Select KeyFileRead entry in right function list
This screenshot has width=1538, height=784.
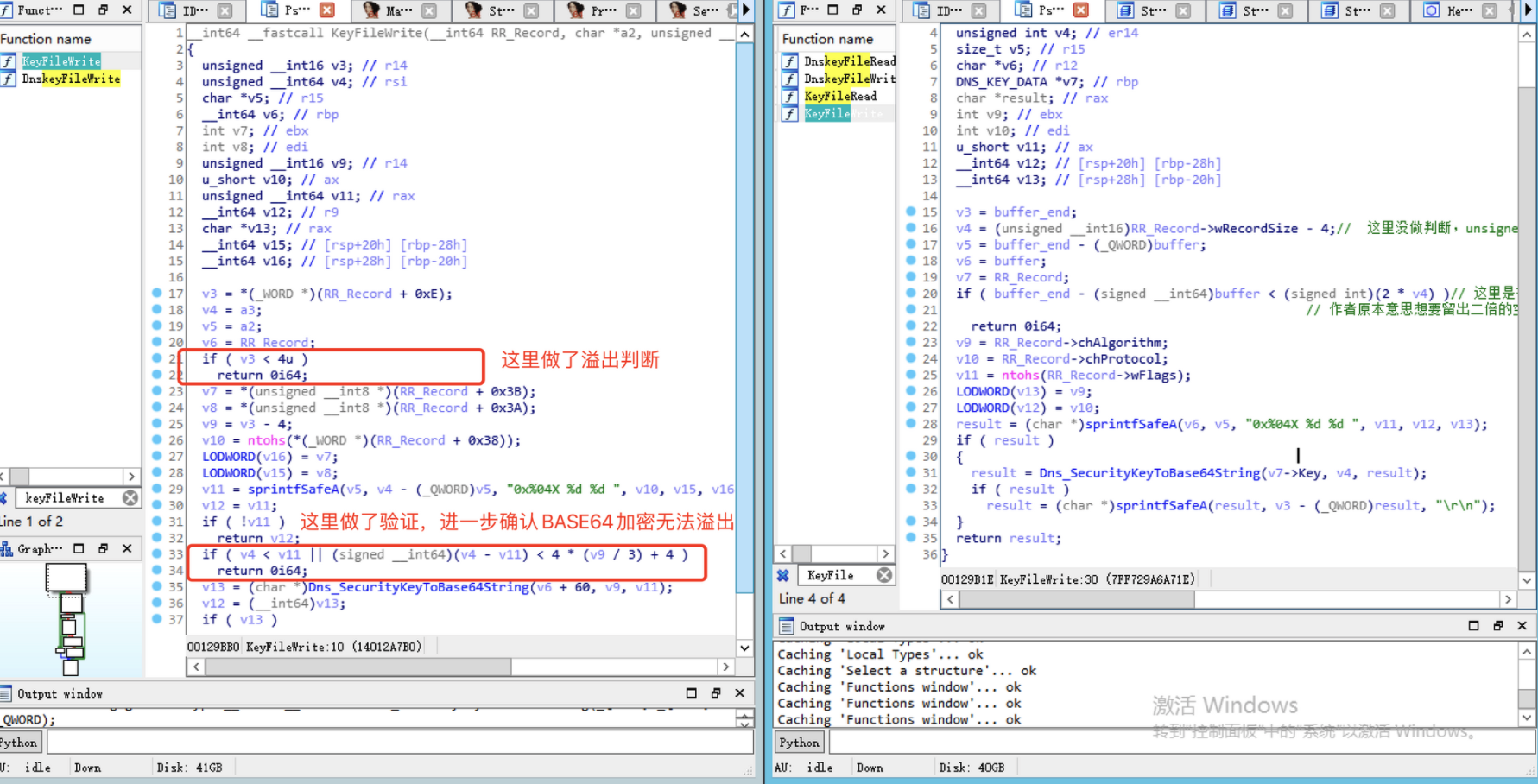840,96
